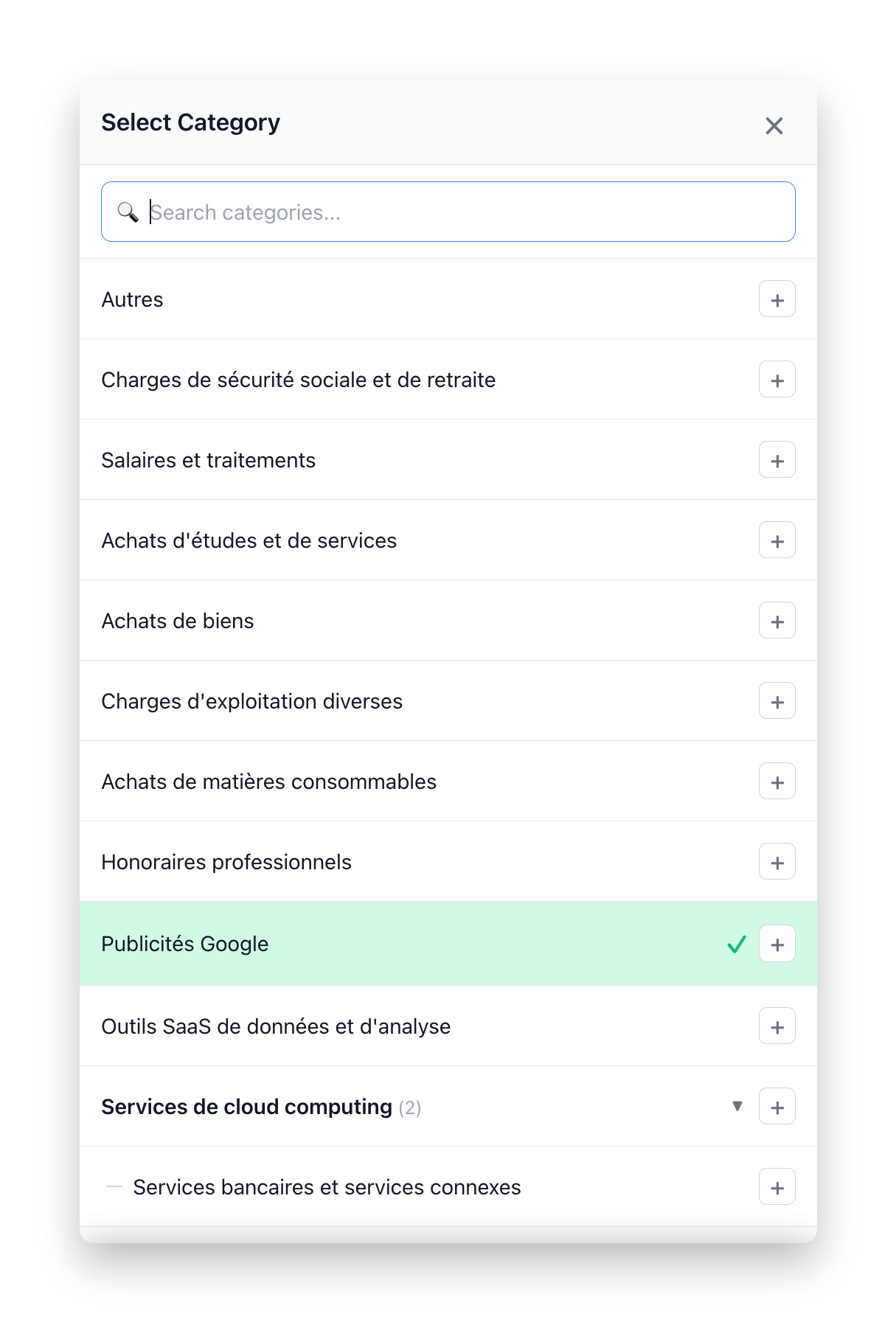Click the plus button for Services de cloud computing

pyautogui.click(x=777, y=1106)
